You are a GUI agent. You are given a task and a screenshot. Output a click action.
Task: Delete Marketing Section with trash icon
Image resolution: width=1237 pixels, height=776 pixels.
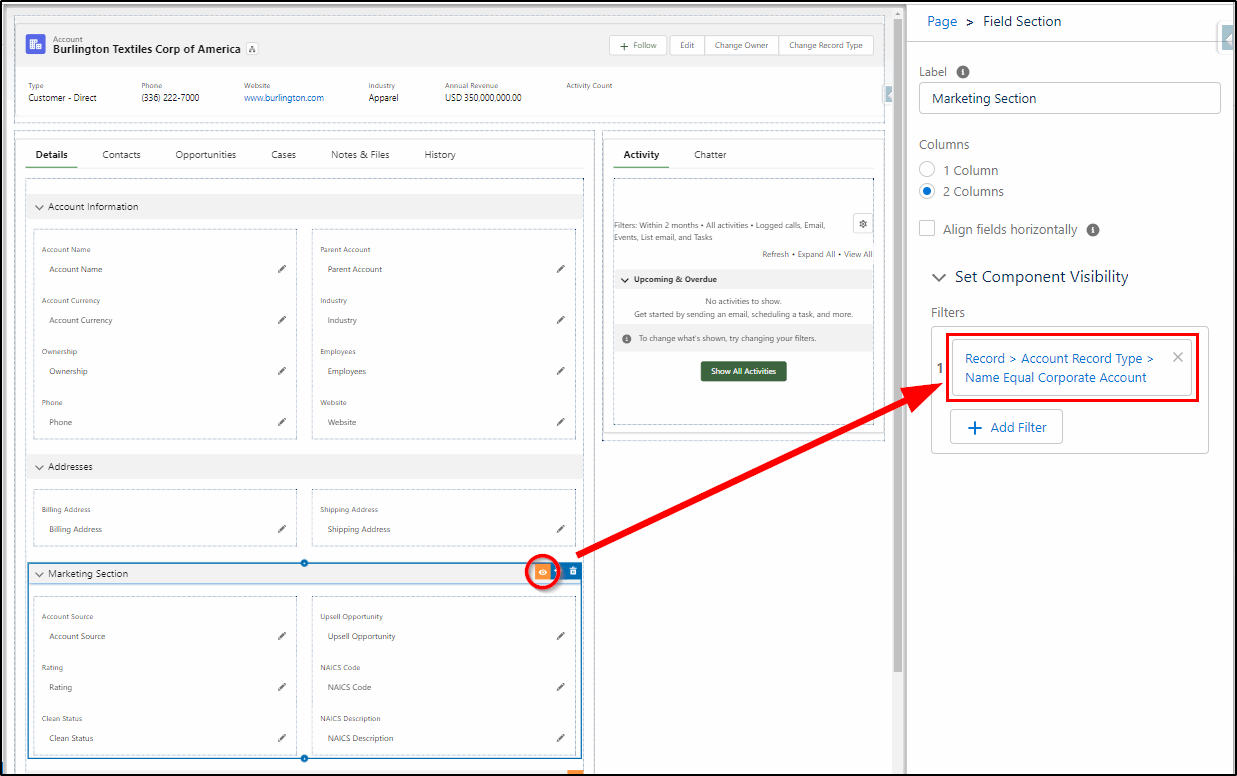(x=573, y=571)
